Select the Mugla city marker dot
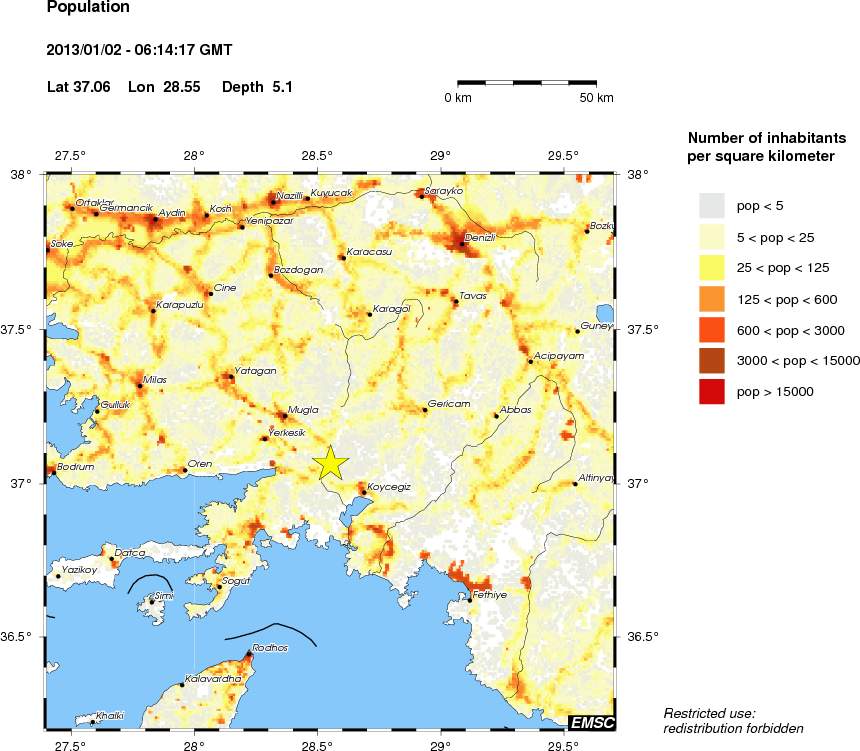Screen dimensions: 860x751 point(285,416)
